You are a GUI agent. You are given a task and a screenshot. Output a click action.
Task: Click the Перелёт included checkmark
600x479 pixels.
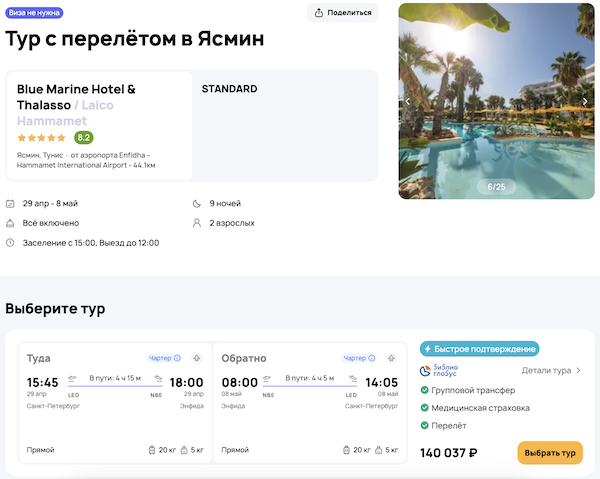coord(425,425)
